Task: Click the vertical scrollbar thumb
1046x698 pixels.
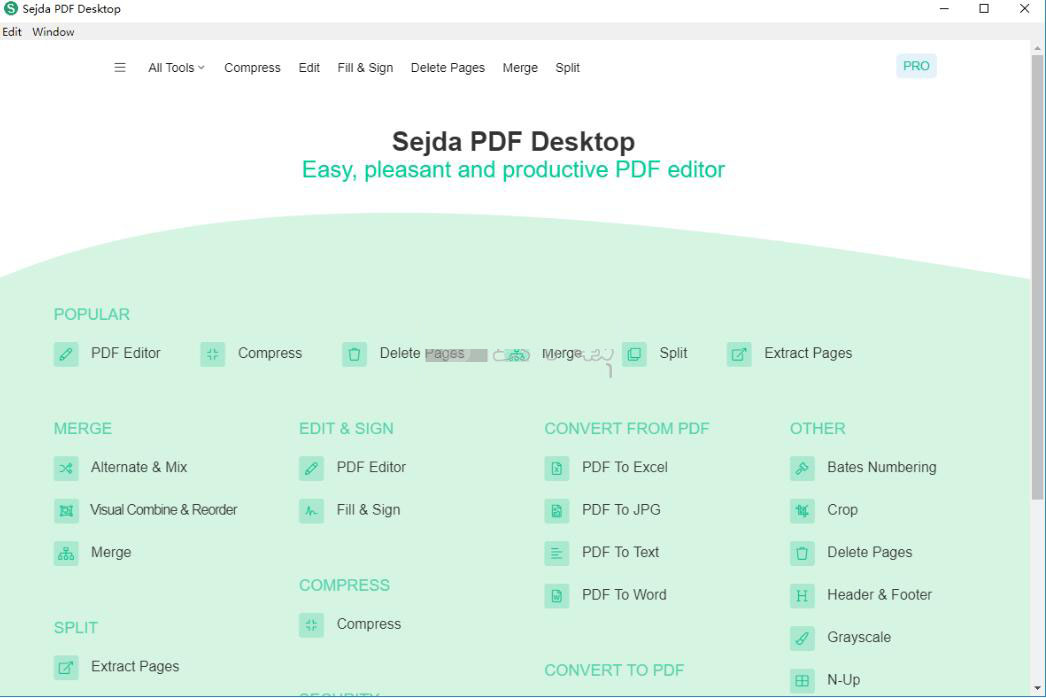Action: (1037, 277)
